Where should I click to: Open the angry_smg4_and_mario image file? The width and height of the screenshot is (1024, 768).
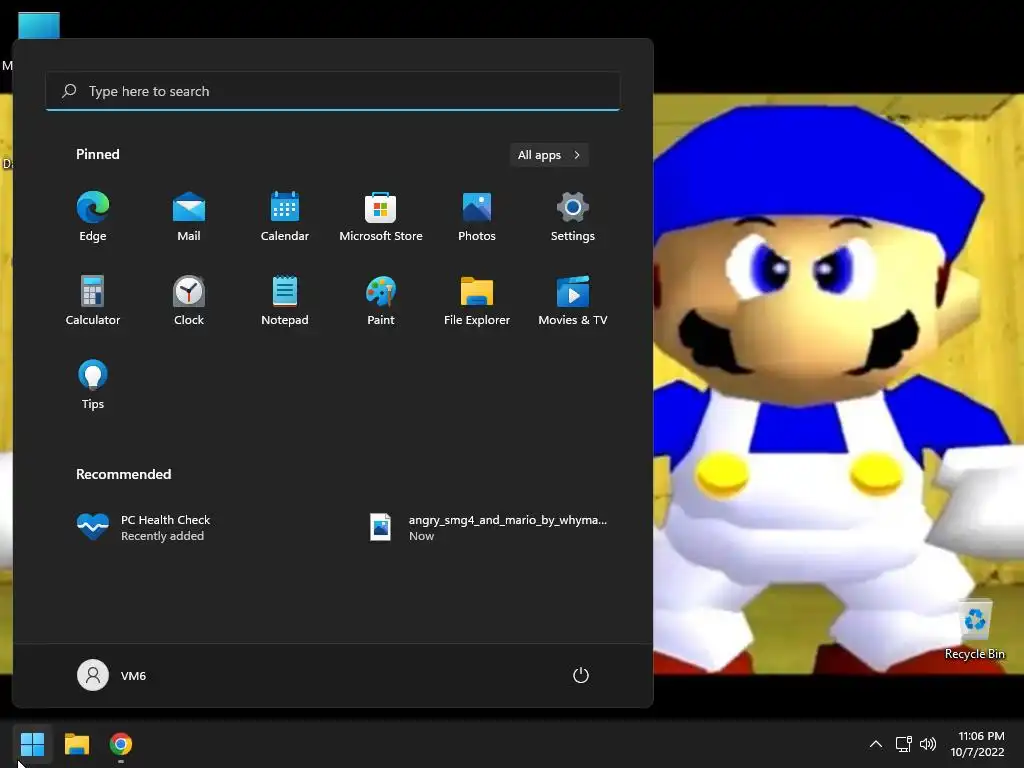(488, 527)
